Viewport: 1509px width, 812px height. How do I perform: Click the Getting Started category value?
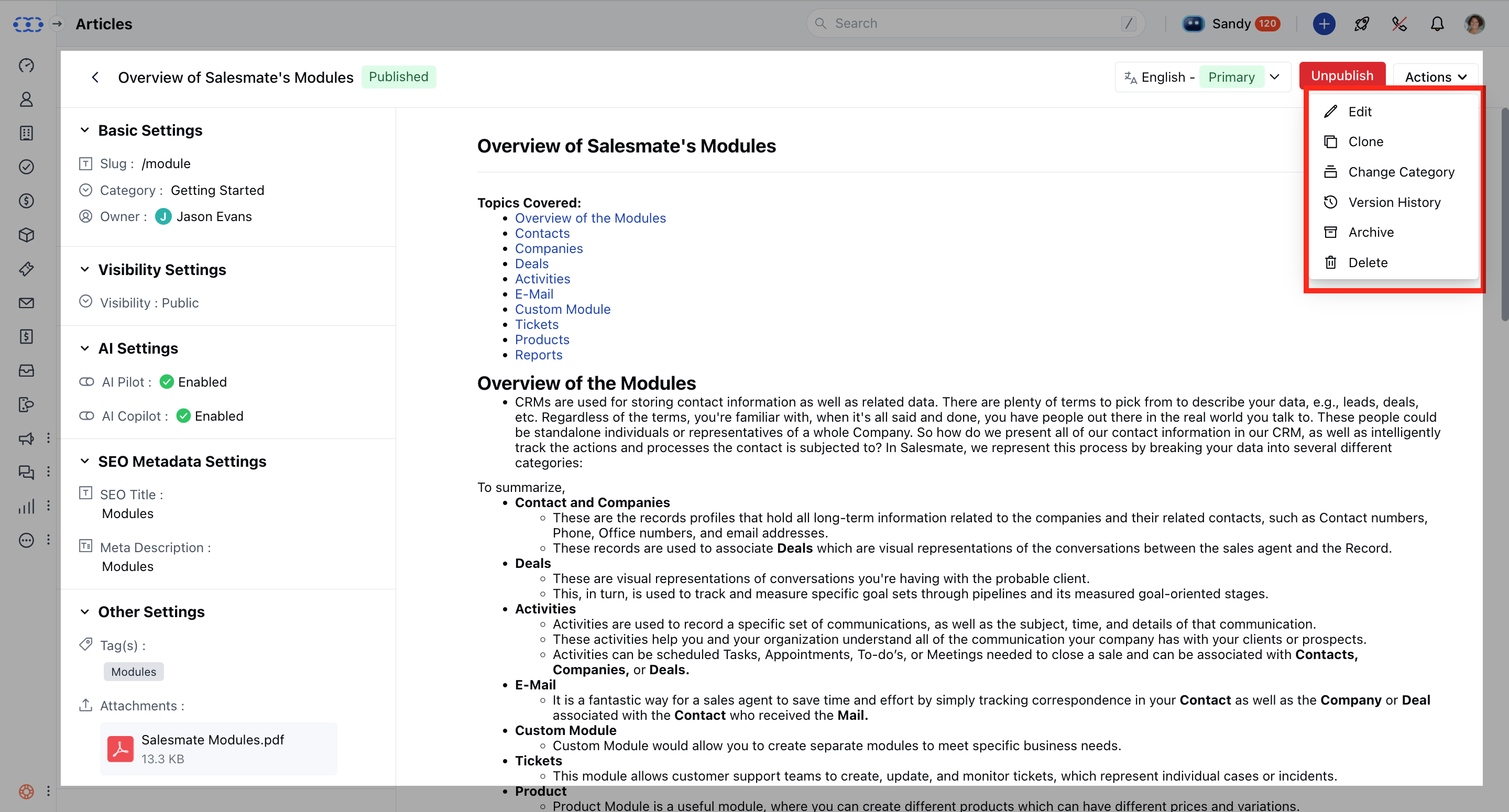click(217, 190)
